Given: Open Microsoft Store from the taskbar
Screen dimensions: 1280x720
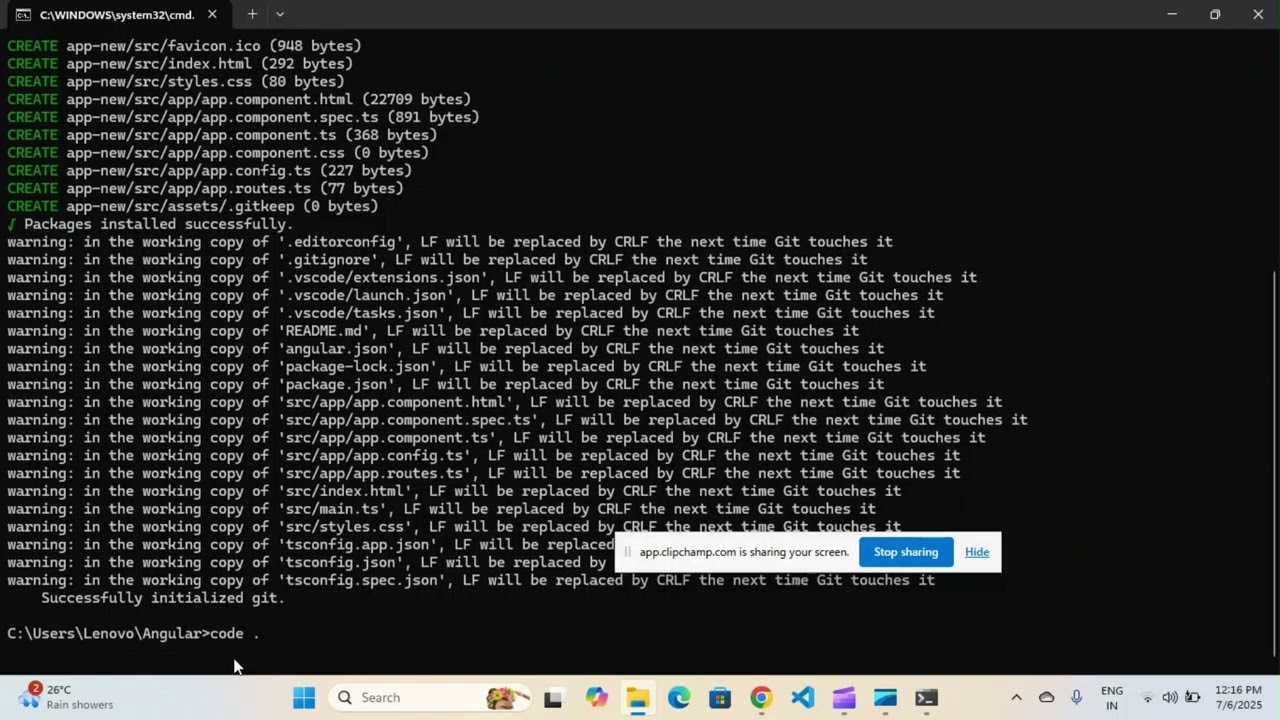Looking at the screenshot, I should [x=720, y=698].
